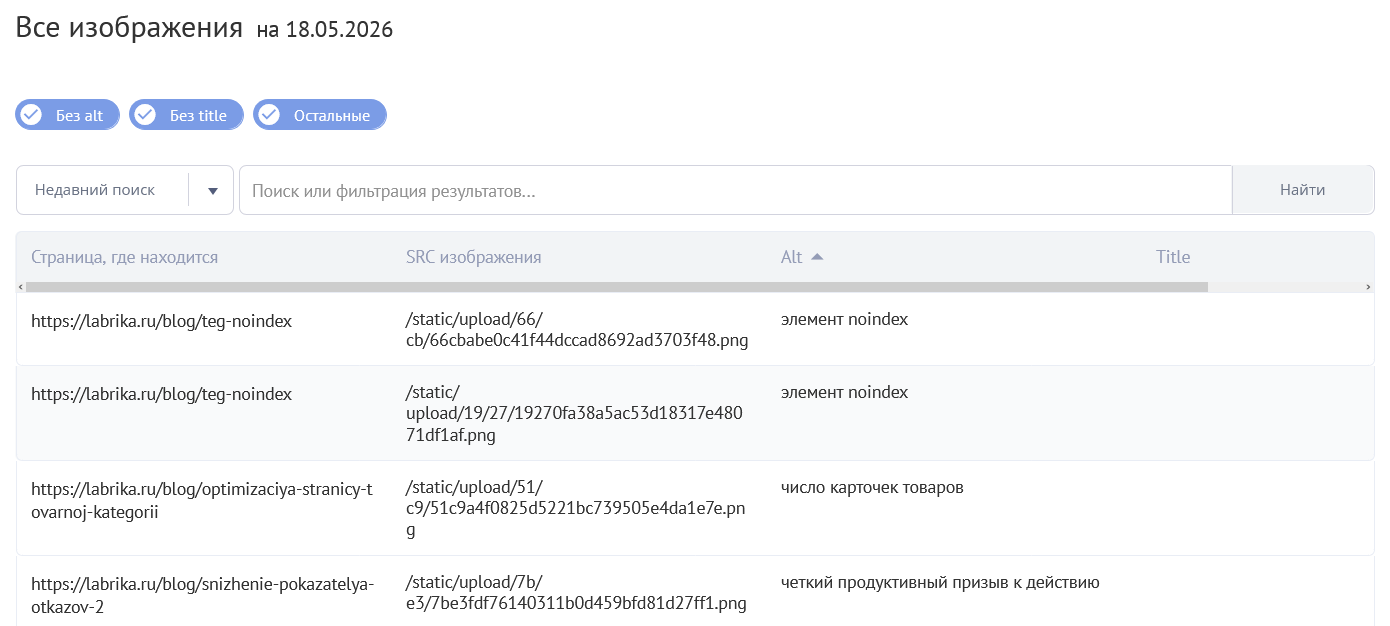Click SRC path starting /static/upload/19/27/
The width and height of the screenshot is (1390, 626).
click(574, 414)
